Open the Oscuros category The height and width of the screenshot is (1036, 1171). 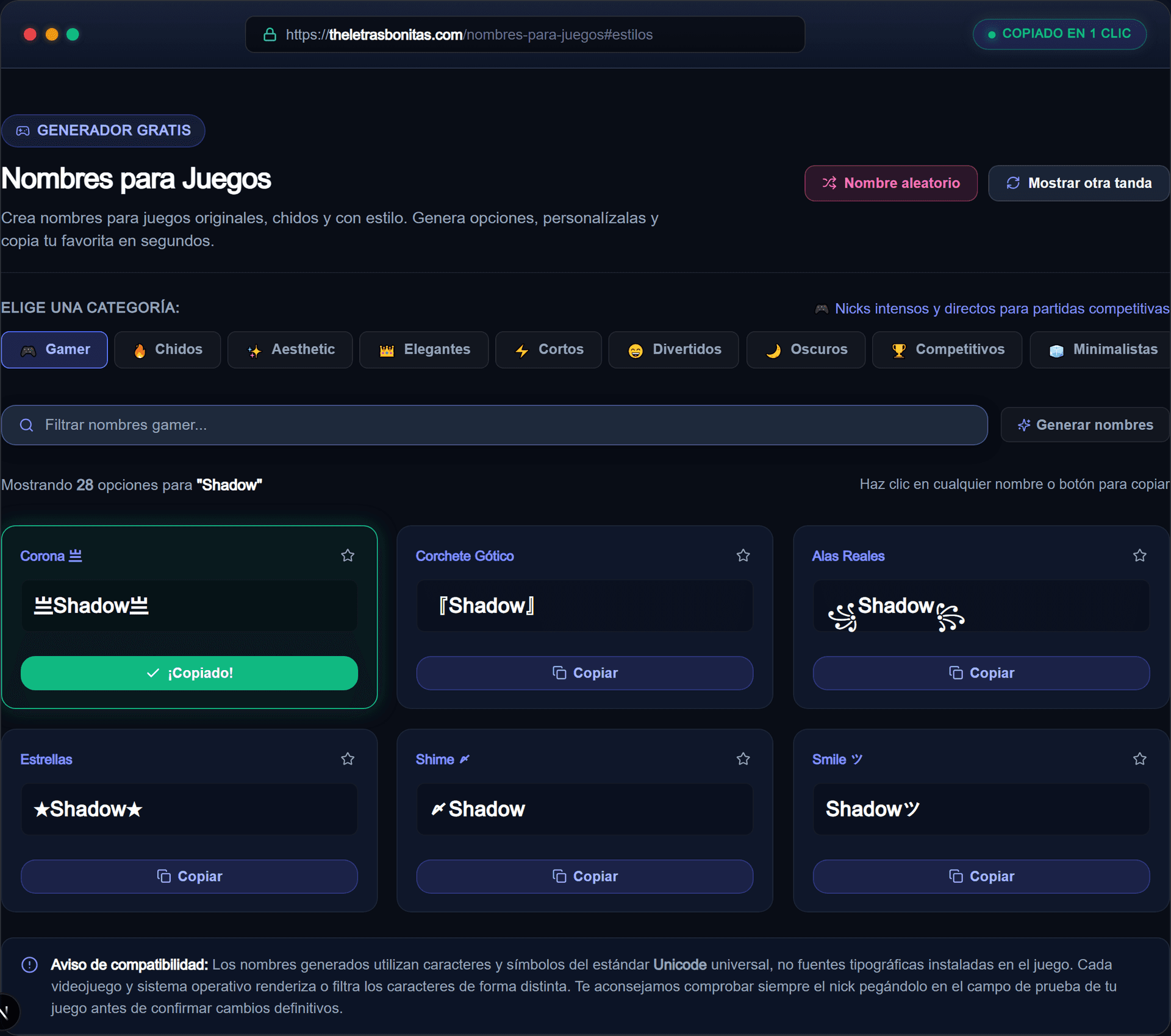click(806, 349)
